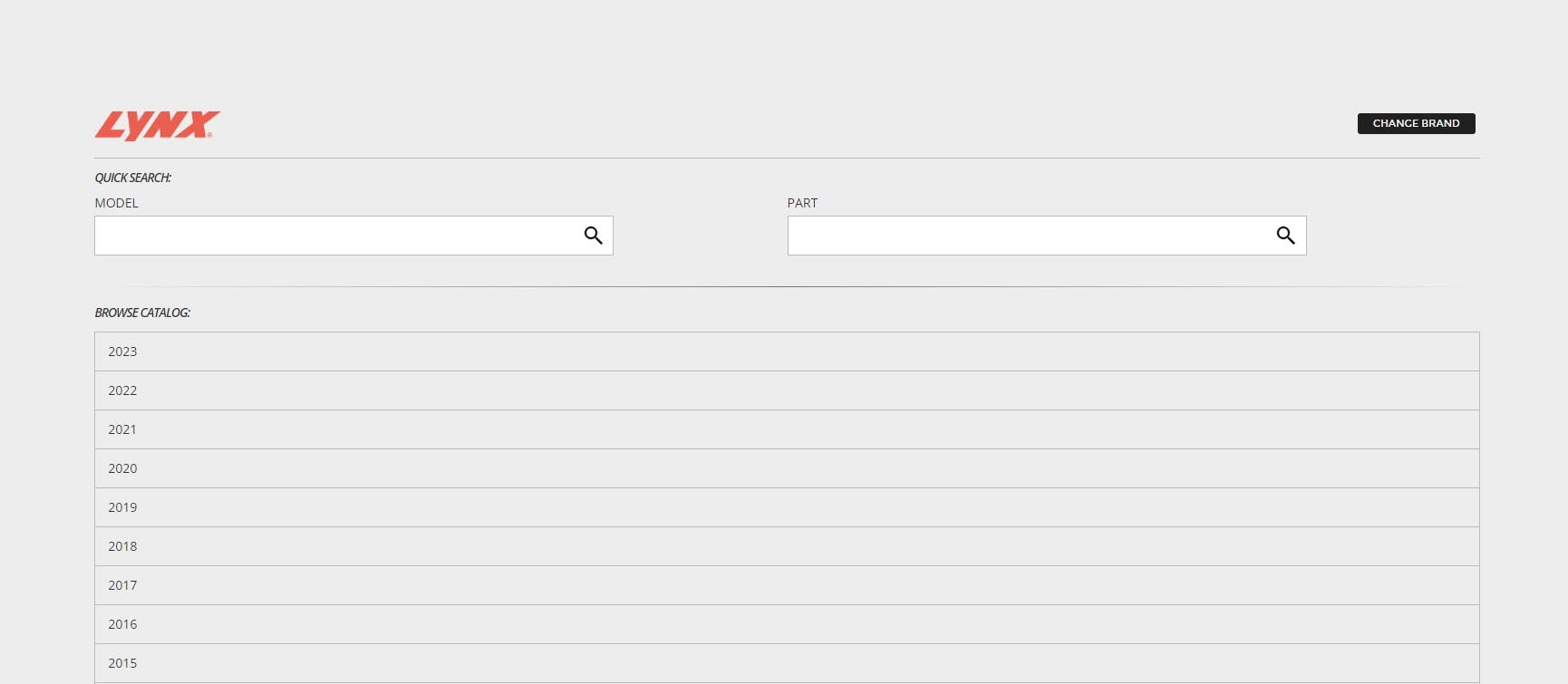
Task: Click the Lynx brand logo
Action: pos(157,125)
